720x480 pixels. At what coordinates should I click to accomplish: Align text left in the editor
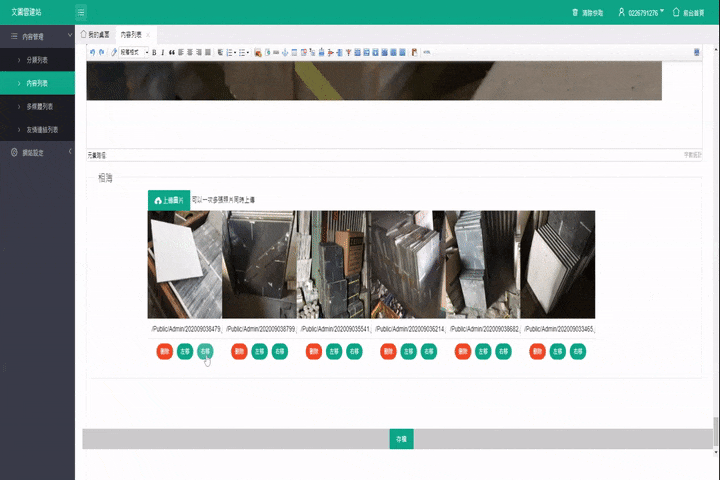pyautogui.click(x=181, y=52)
